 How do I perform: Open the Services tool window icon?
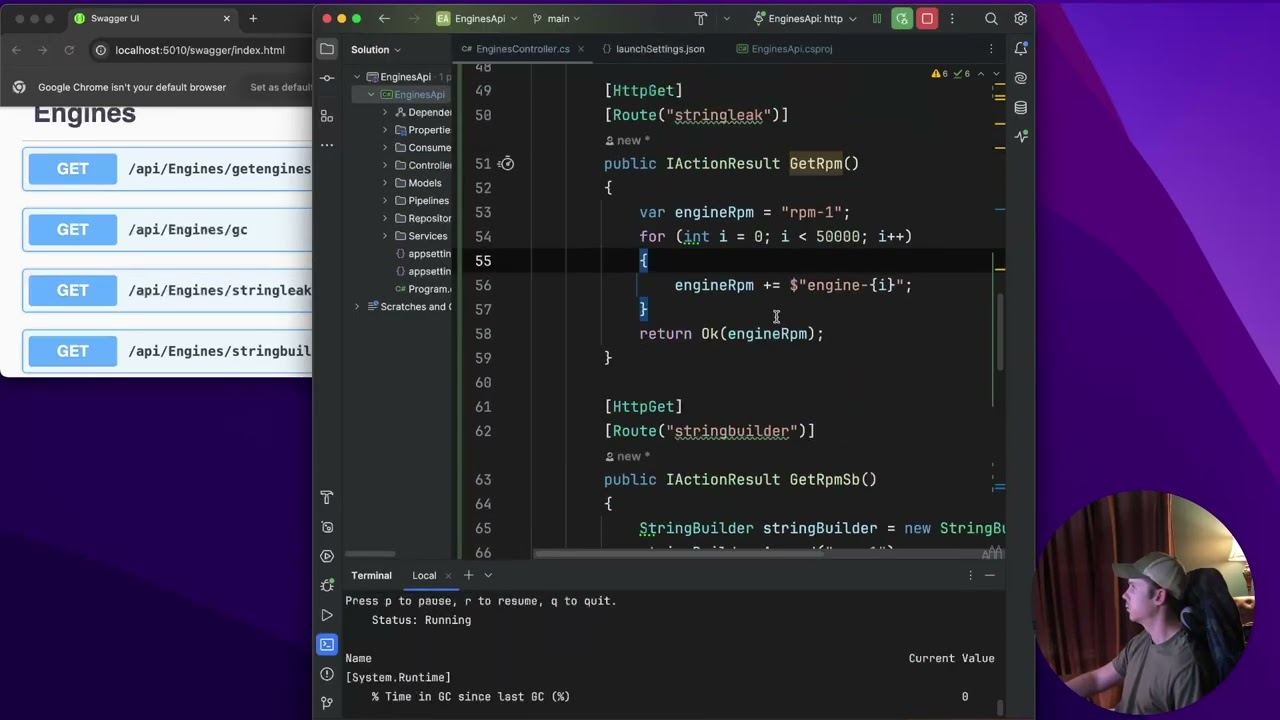pos(327,556)
